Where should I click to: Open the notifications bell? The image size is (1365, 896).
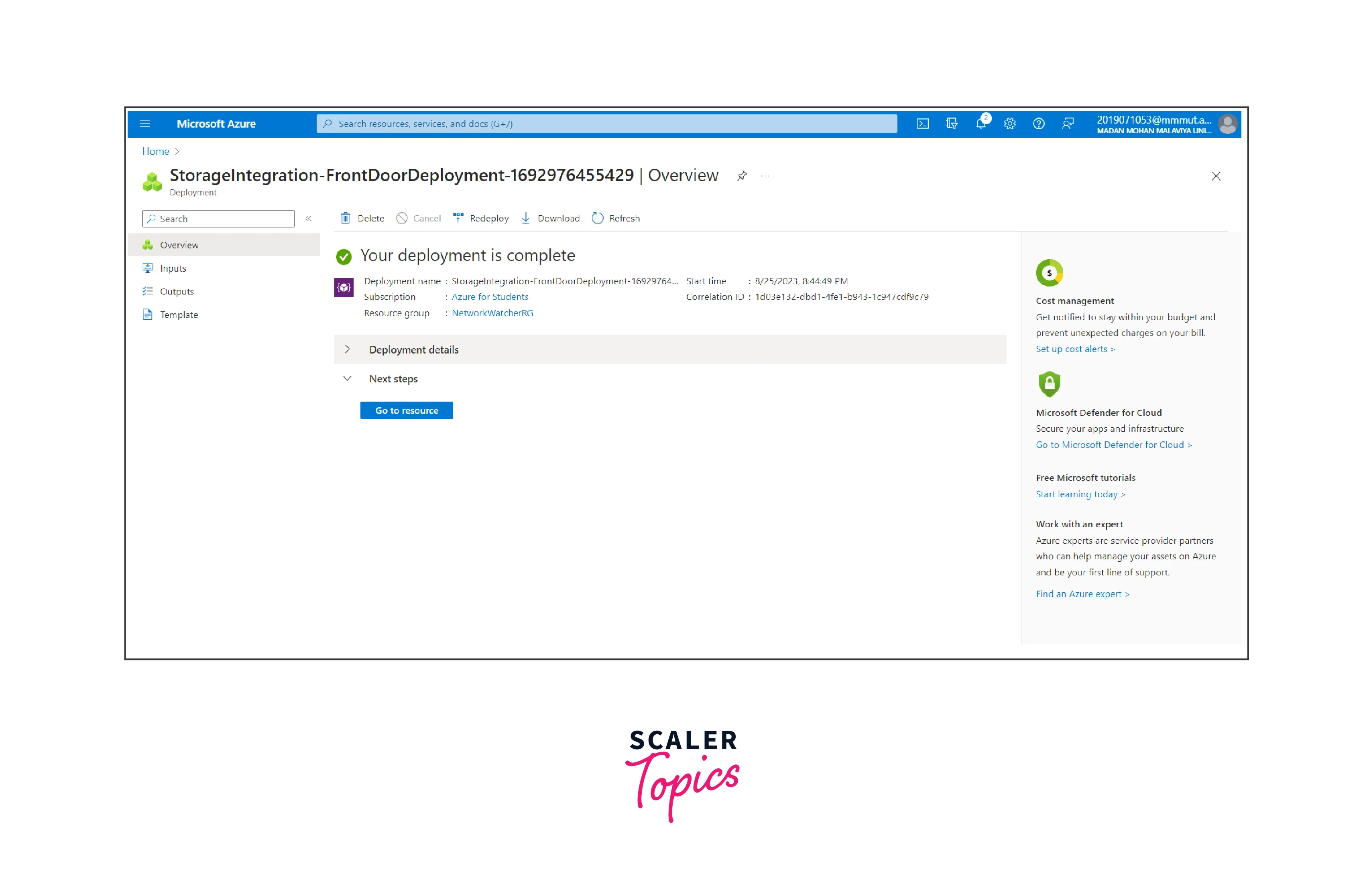pyautogui.click(x=981, y=124)
